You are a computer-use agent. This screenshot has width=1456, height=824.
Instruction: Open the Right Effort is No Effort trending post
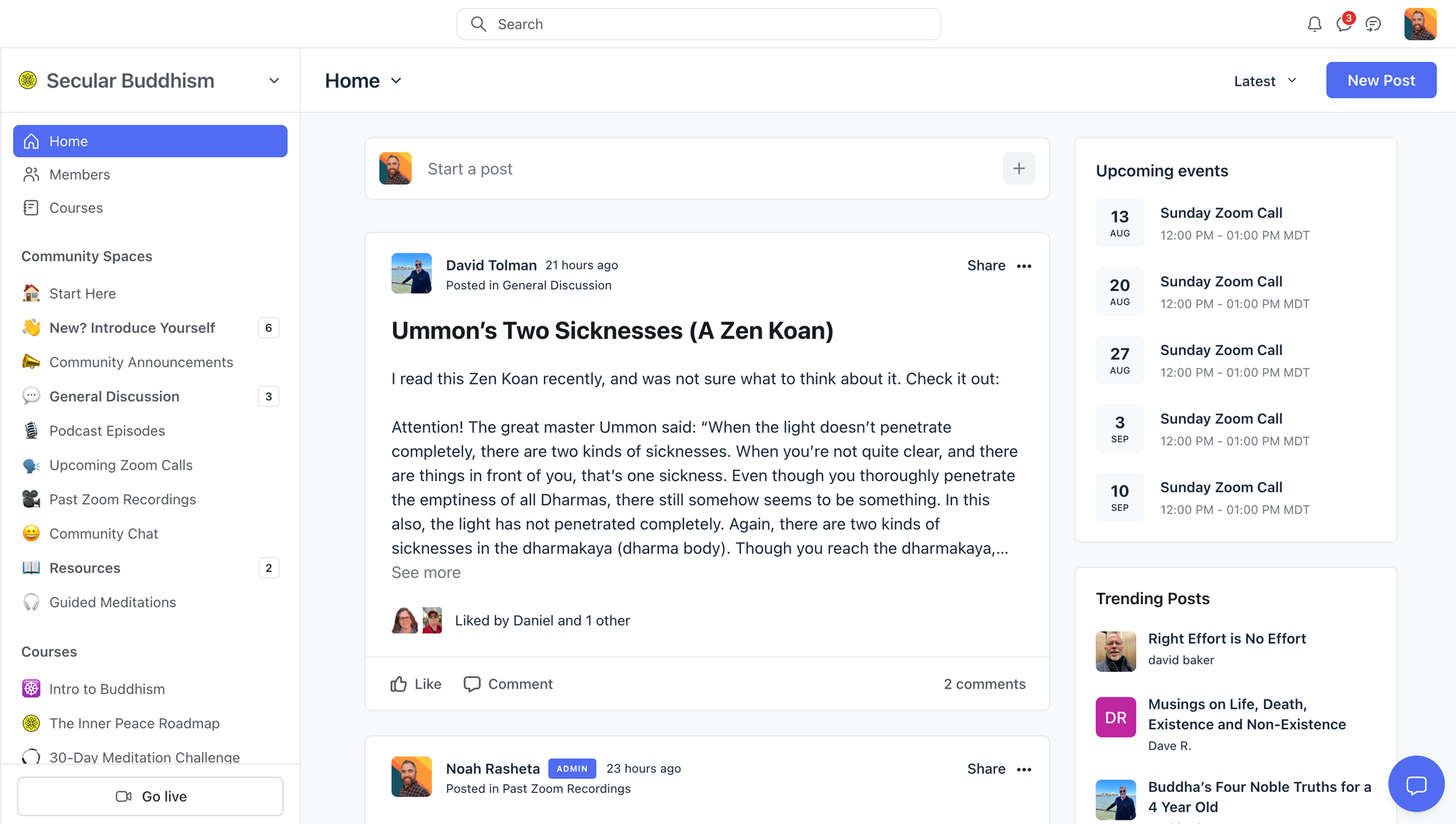1227,638
